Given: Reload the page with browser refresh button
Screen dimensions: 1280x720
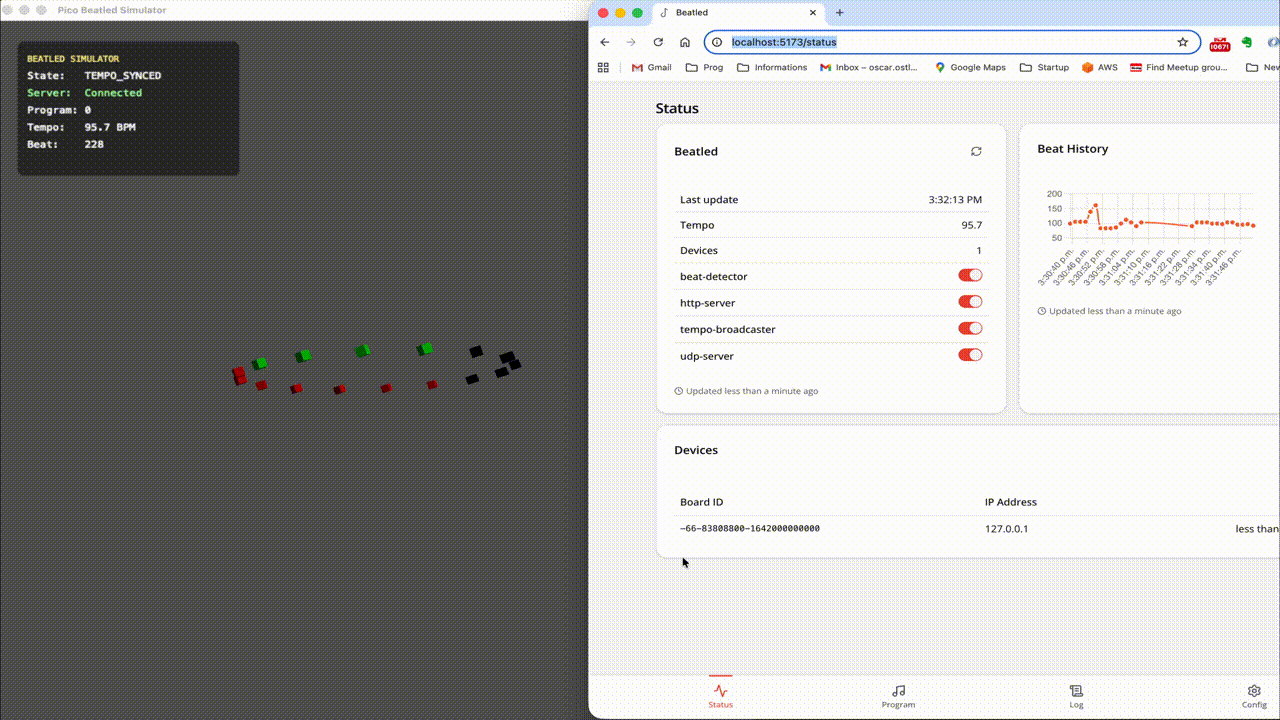Looking at the screenshot, I should pos(658,42).
